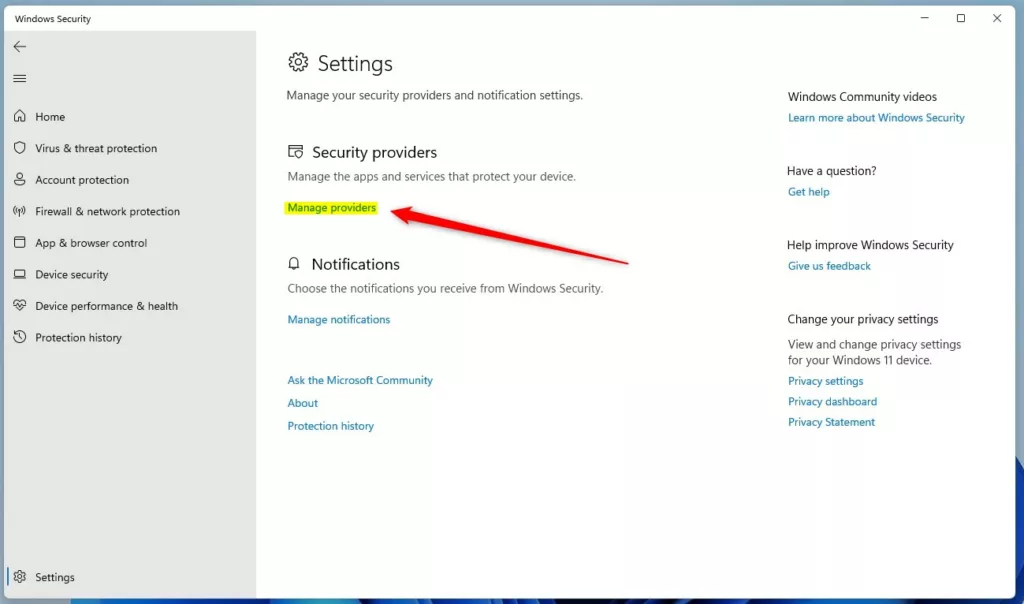Select Settings in the sidebar

pos(54,577)
